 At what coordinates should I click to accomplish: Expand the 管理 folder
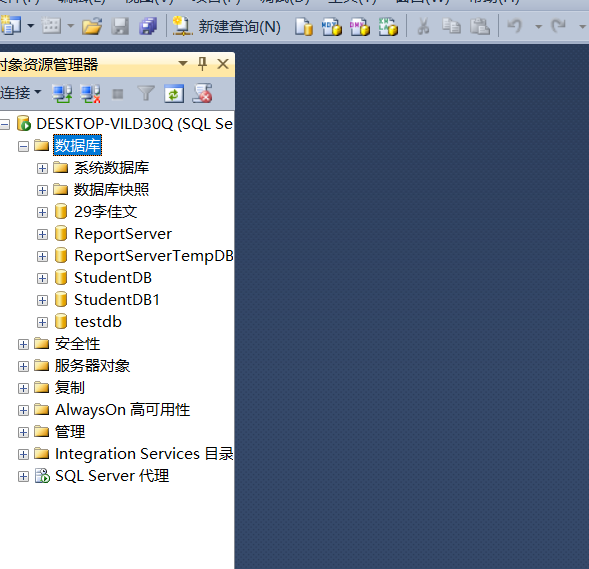(x=23, y=432)
